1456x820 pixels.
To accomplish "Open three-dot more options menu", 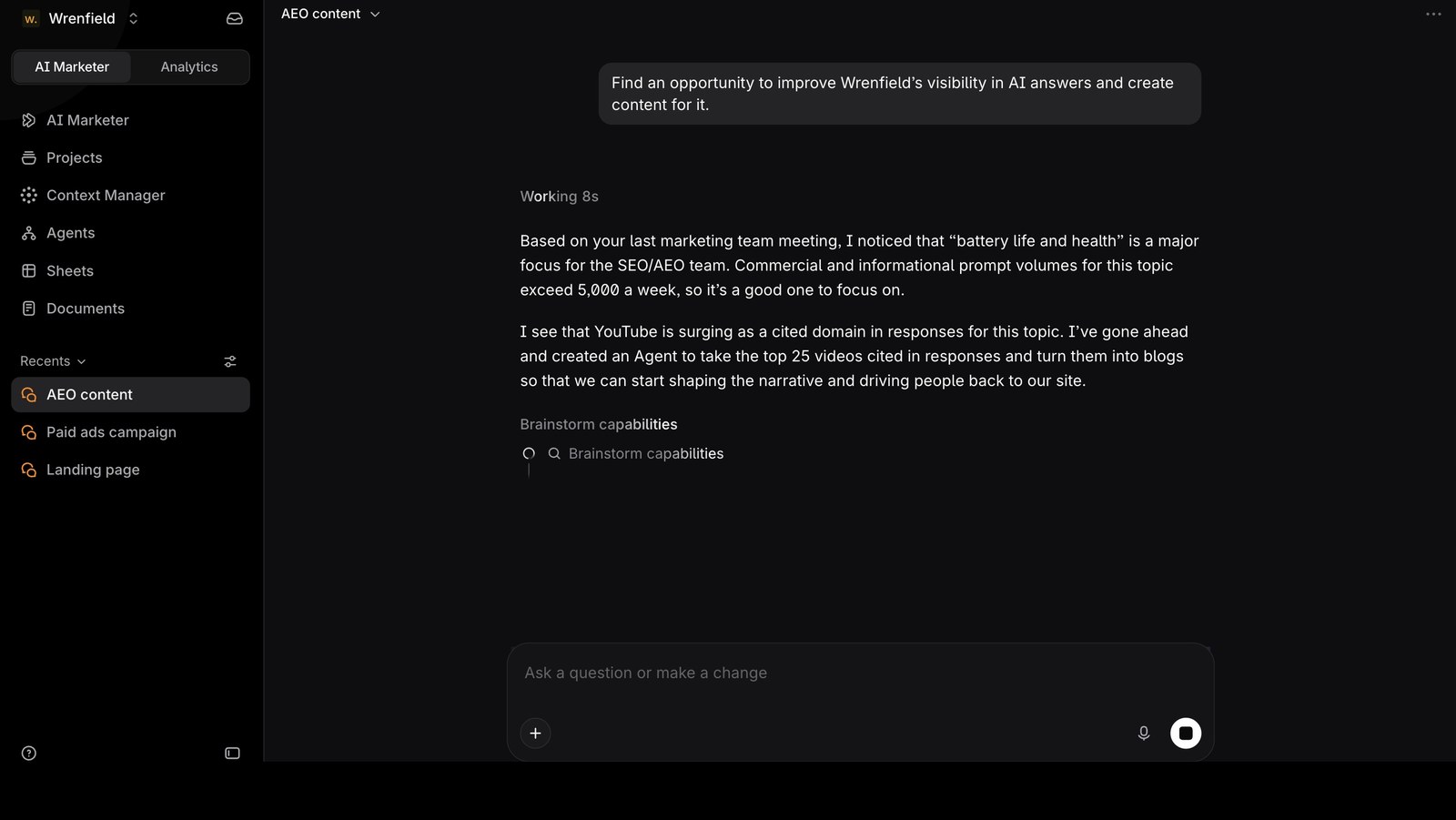I will [x=1433, y=14].
